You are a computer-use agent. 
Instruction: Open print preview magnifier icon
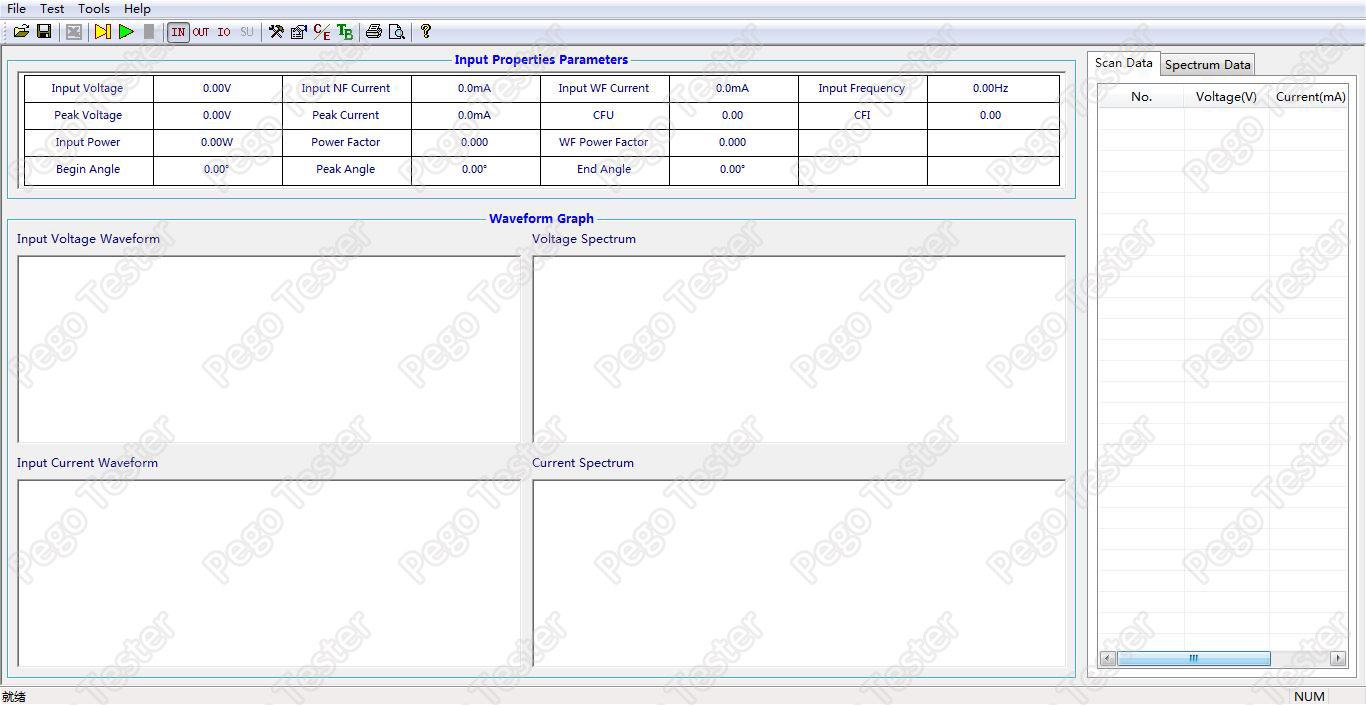396,32
